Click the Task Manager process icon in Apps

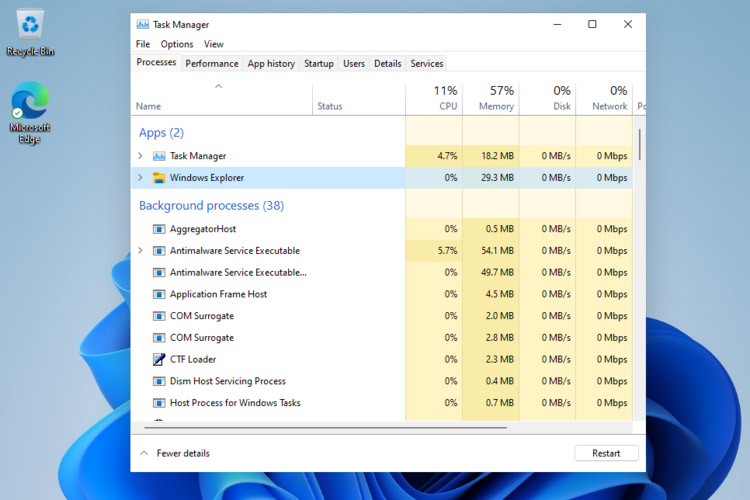coord(159,156)
